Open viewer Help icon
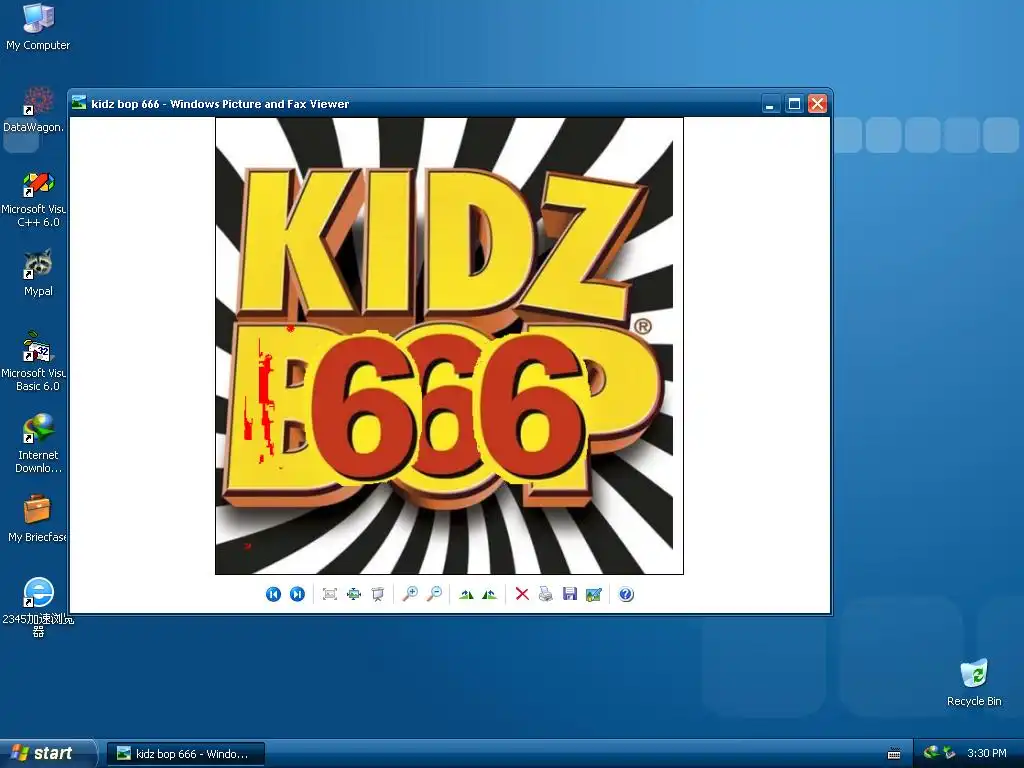The image size is (1024, 768). (626, 594)
